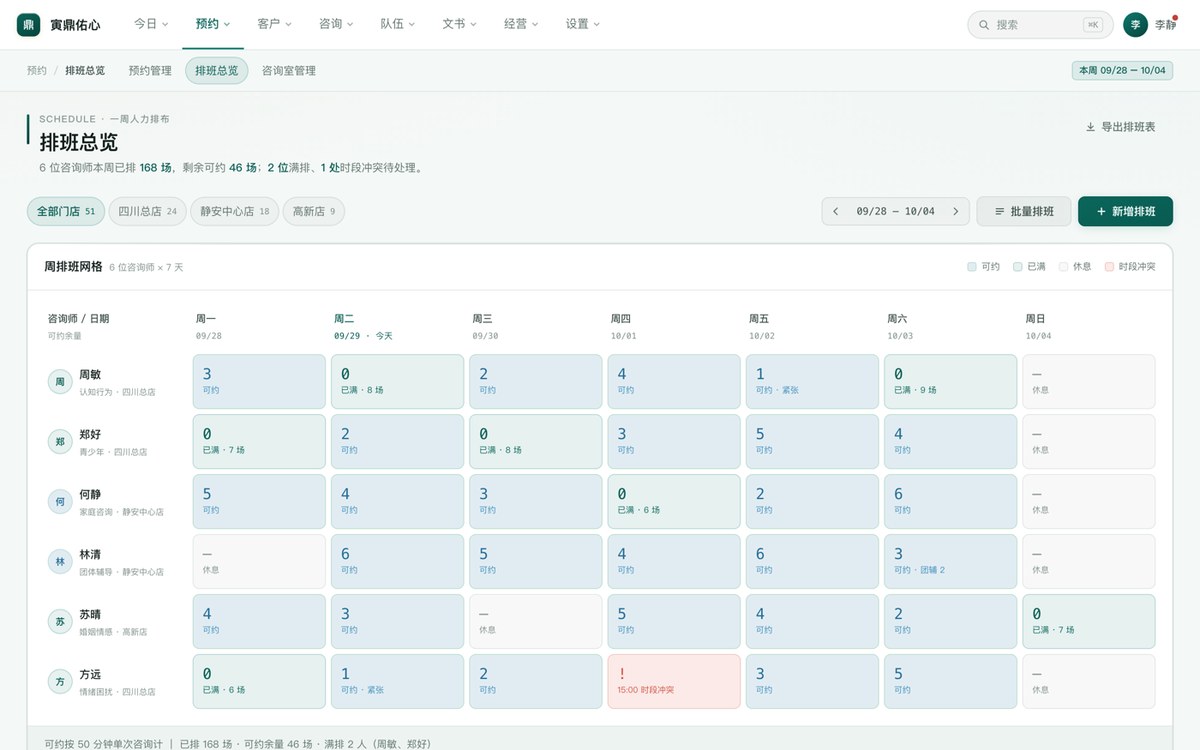Open 周敏 Sunday 休息 cell
Screen dimensions: 1200x750
coord(1089,381)
